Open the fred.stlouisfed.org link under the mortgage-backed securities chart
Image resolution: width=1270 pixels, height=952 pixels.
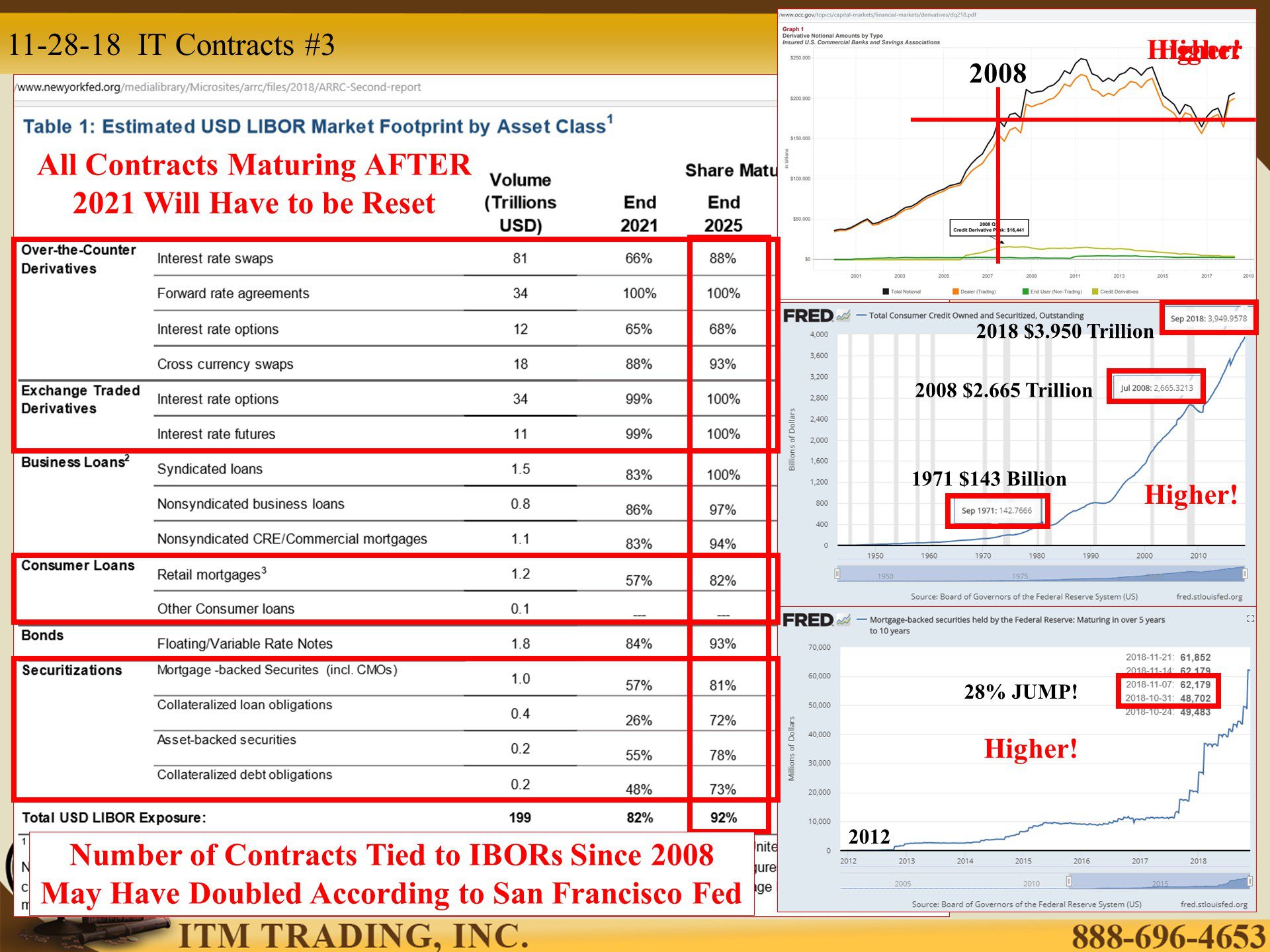point(1214,904)
